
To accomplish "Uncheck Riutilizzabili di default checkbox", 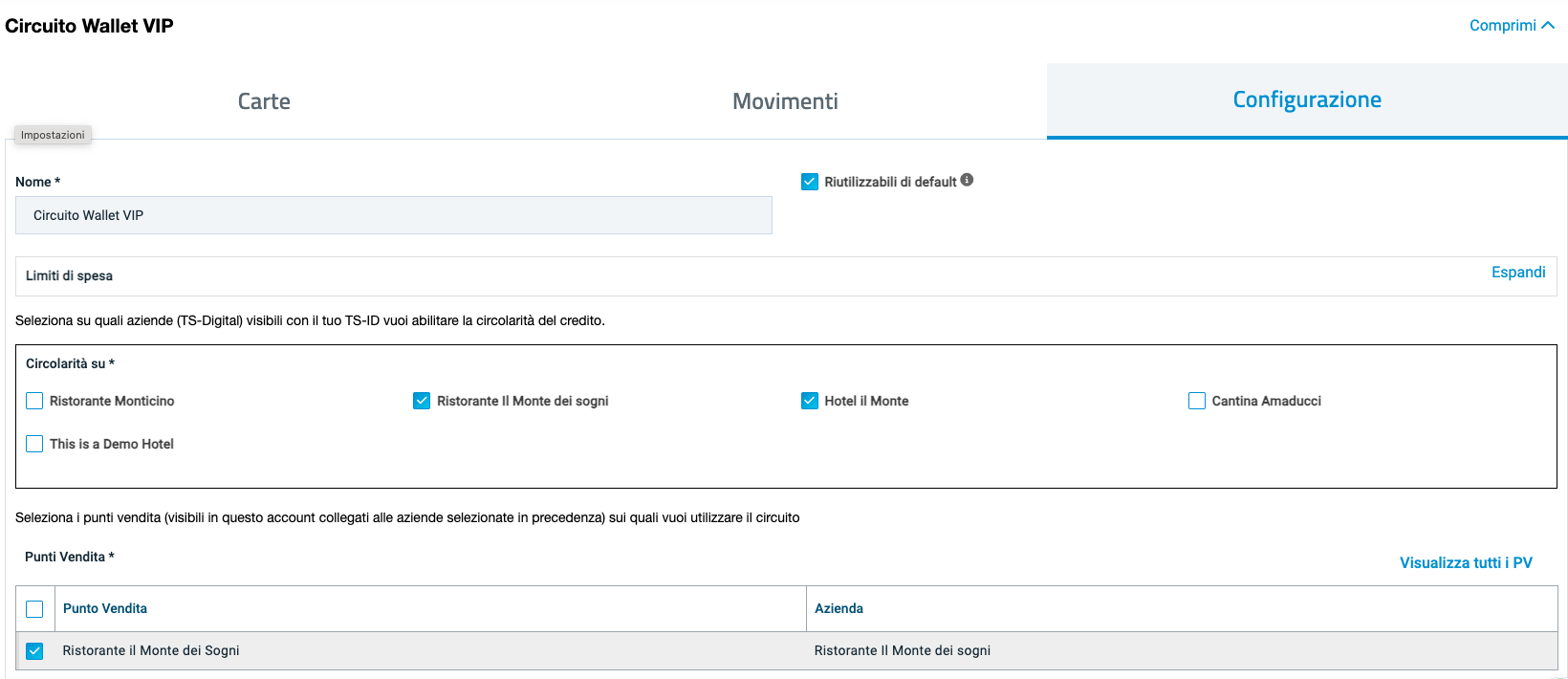I will click(810, 182).
